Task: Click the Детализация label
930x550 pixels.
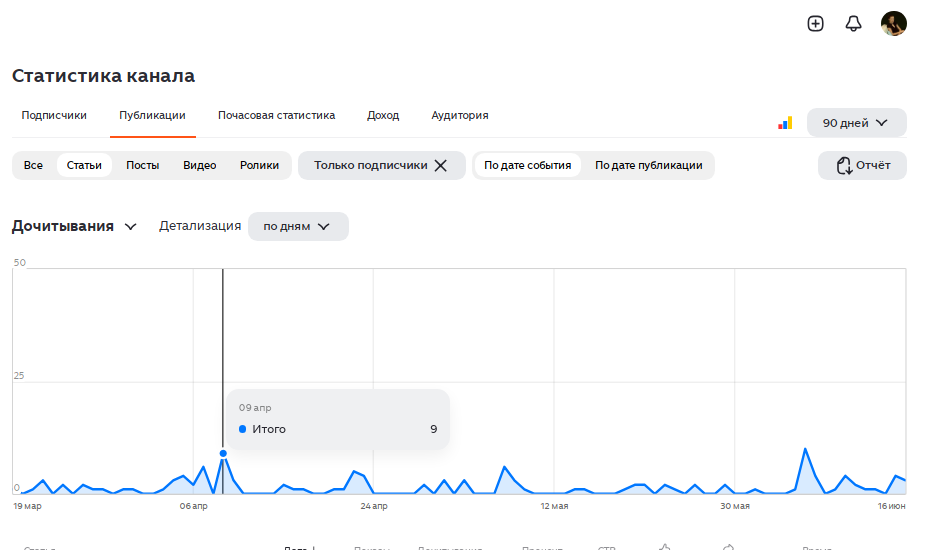Action: [200, 226]
